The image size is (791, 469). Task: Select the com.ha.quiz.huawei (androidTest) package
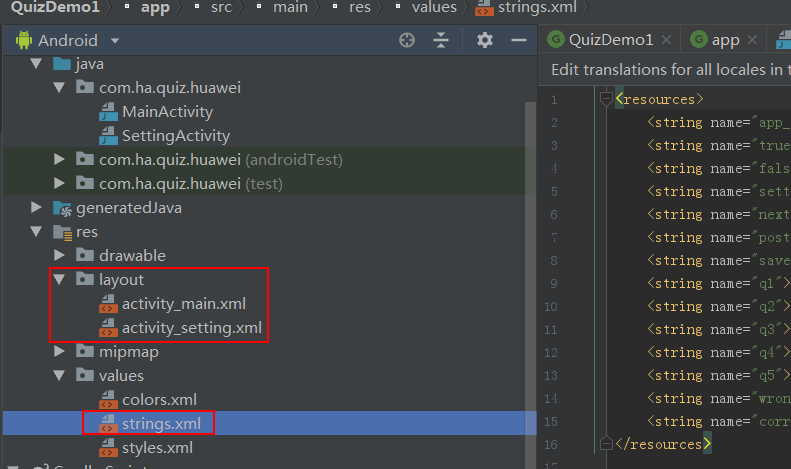[x=220, y=160]
